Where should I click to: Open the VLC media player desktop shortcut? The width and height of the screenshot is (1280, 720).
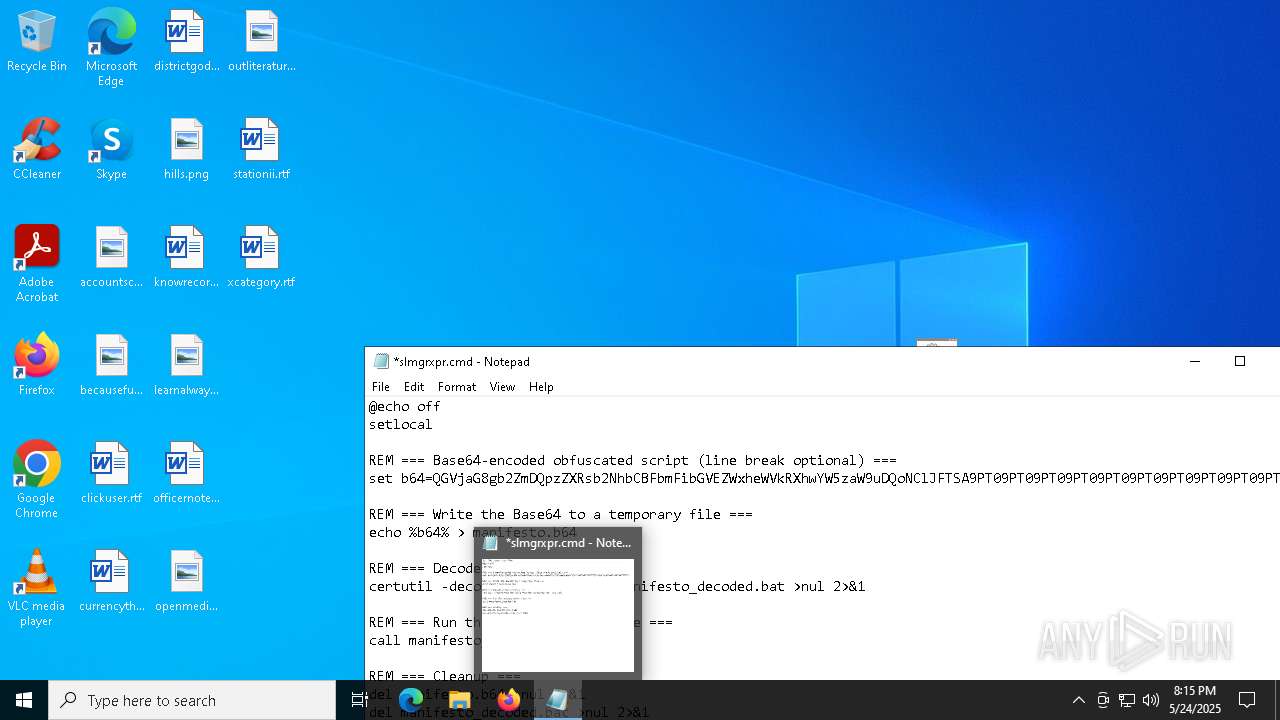click(x=37, y=587)
